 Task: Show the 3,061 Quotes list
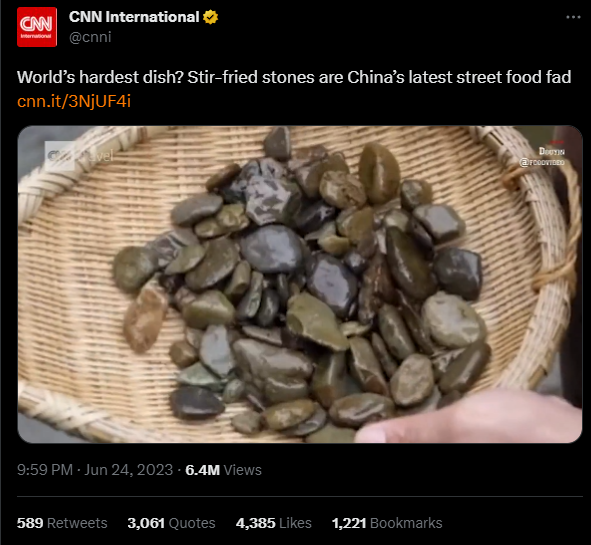click(171, 523)
